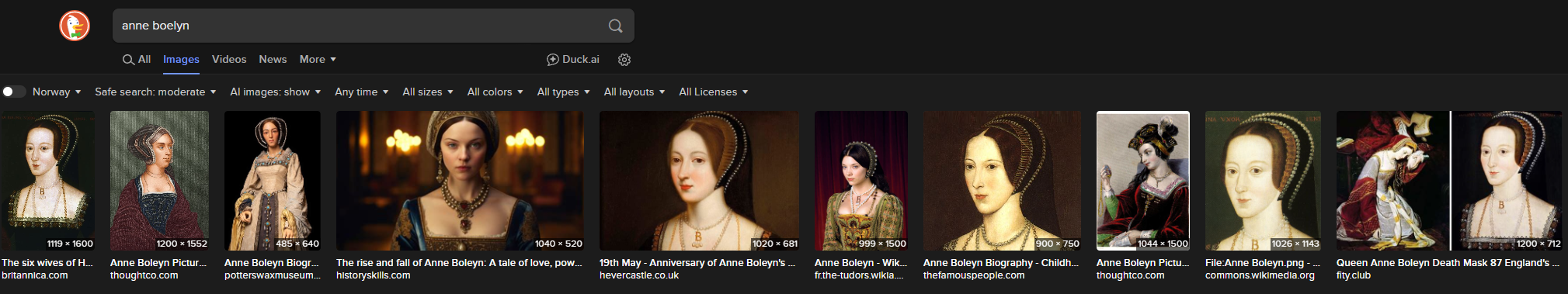
Task: Click 'The six wives of H...' title
Action: (47, 263)
